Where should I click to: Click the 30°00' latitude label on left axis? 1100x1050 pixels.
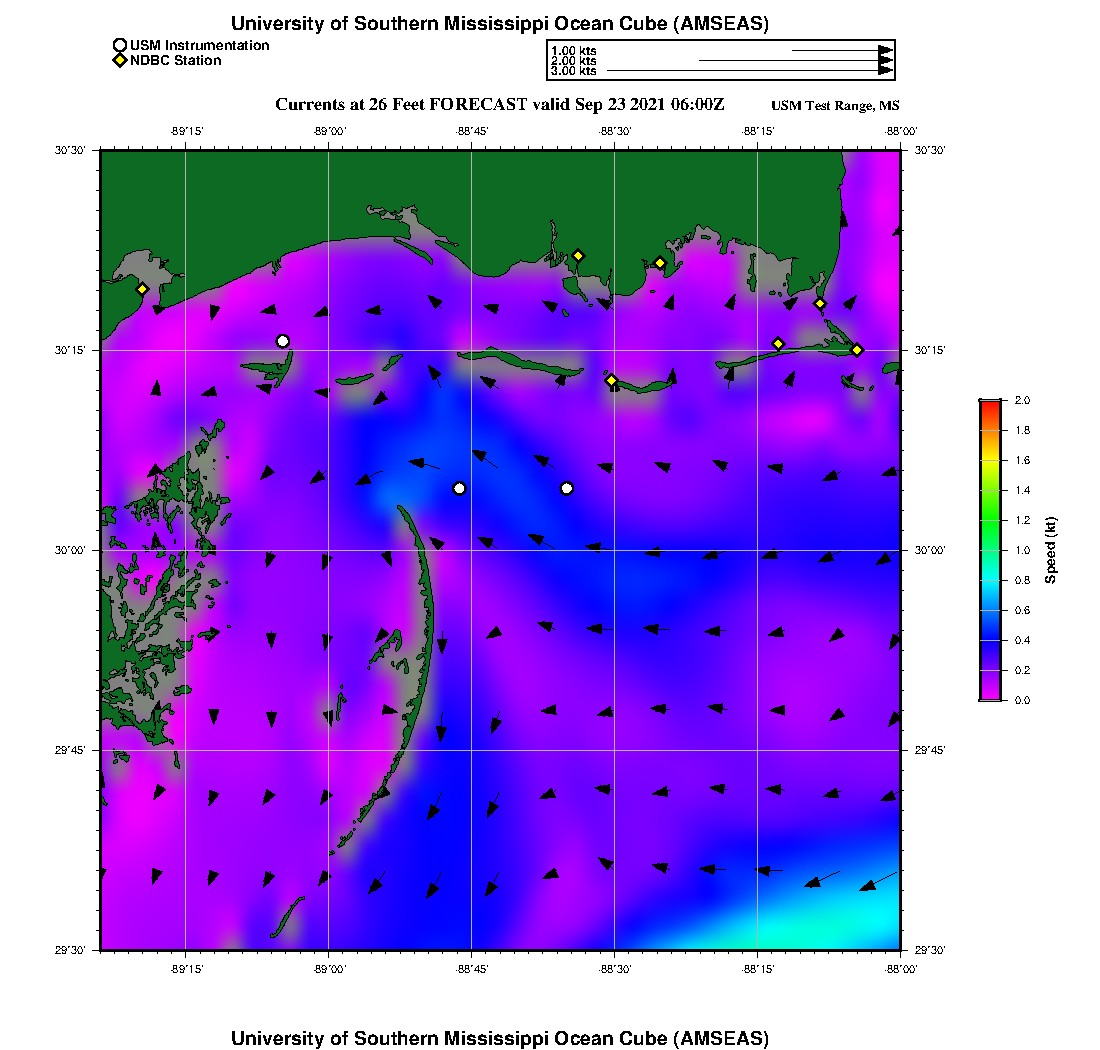pos(79,550)
